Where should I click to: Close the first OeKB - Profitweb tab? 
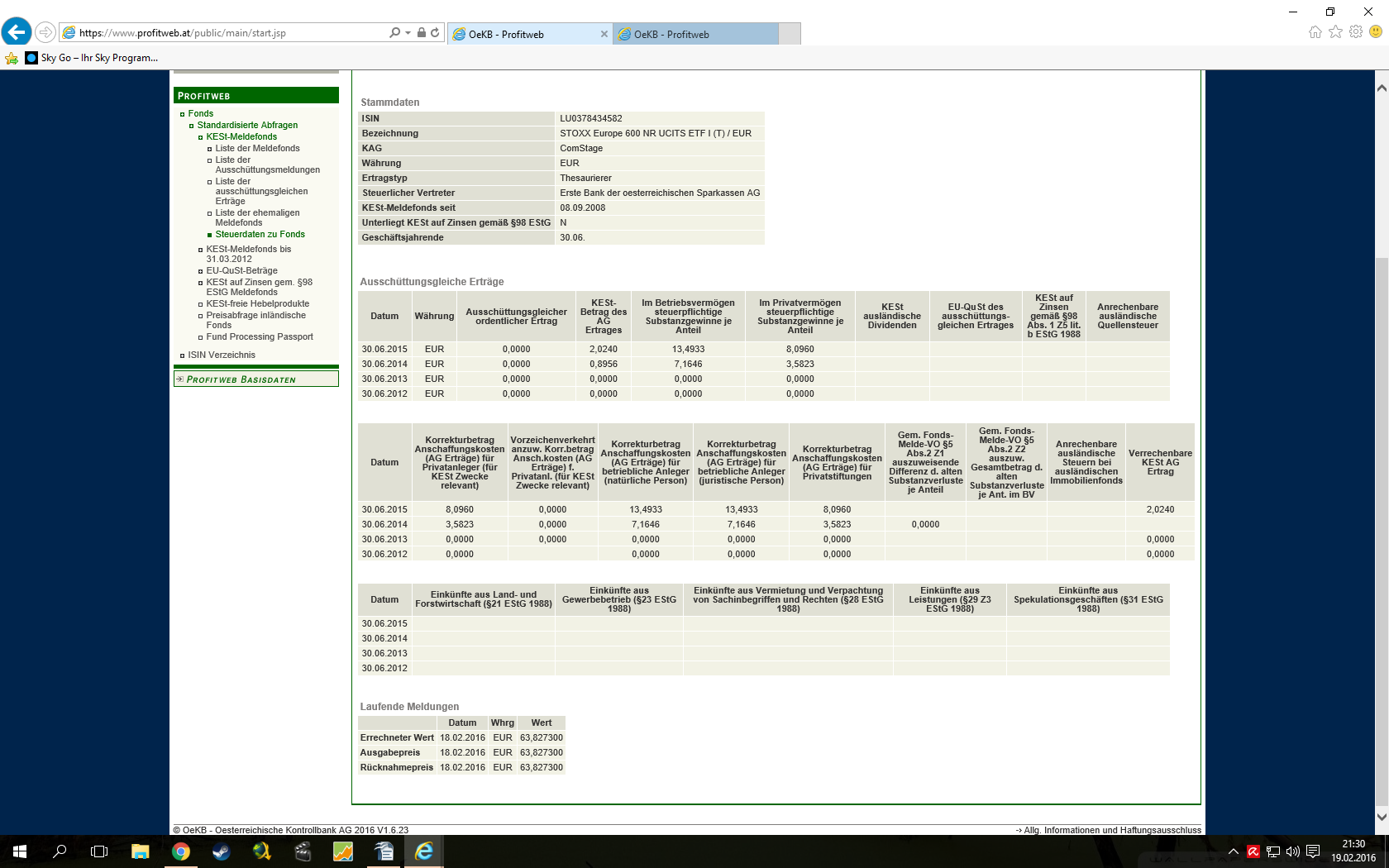pyautogui.click(x=604, y=34)
